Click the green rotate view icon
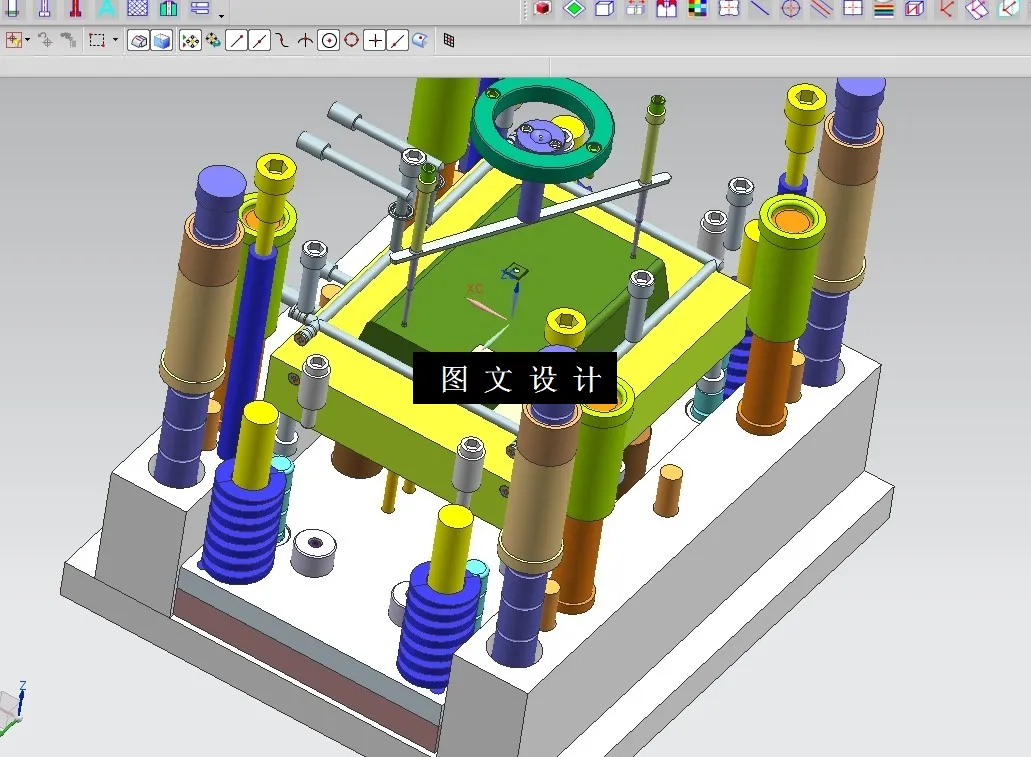1031x757 pixels. (214, 40)
